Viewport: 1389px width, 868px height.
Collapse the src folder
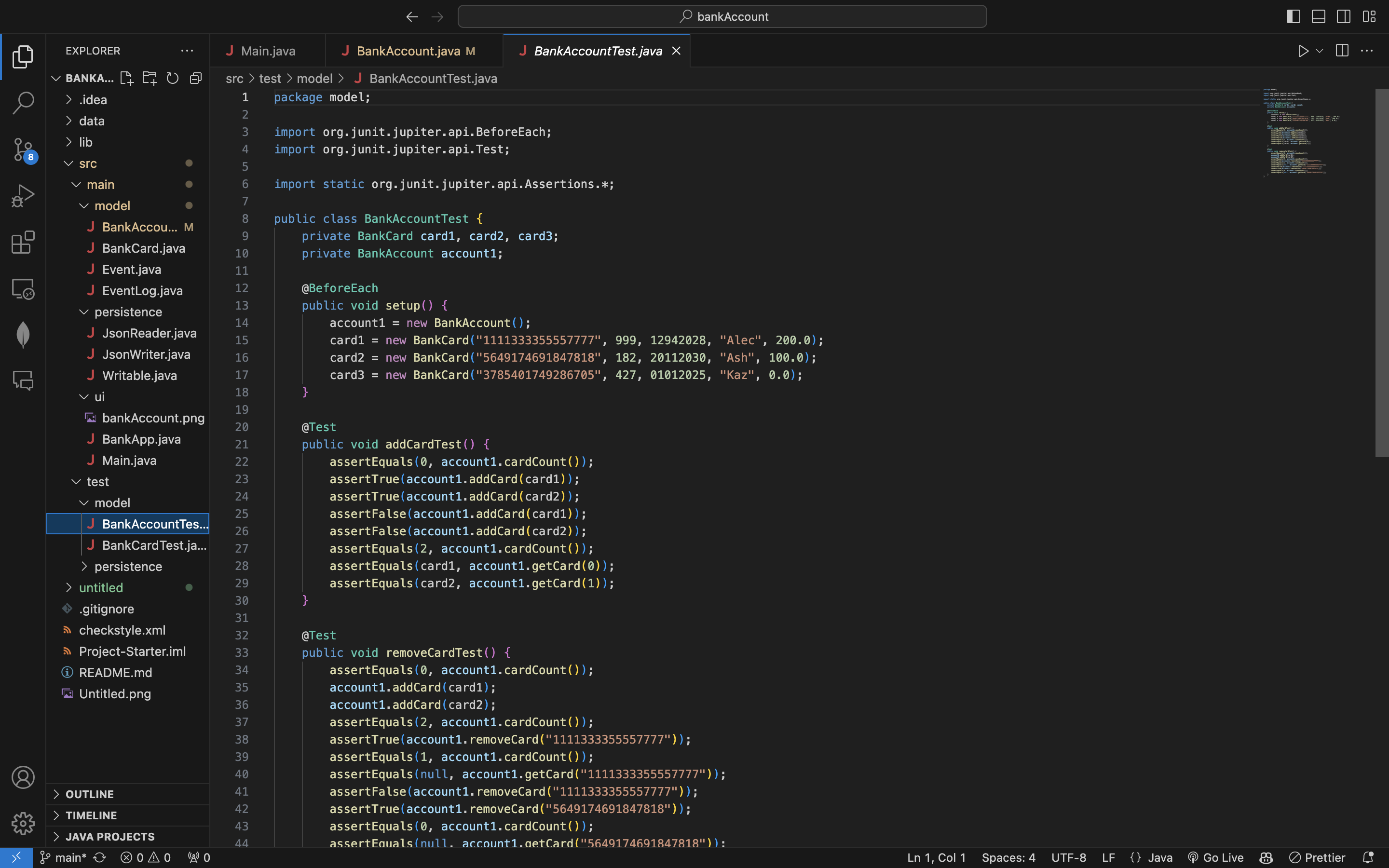[x=127, y=163]
